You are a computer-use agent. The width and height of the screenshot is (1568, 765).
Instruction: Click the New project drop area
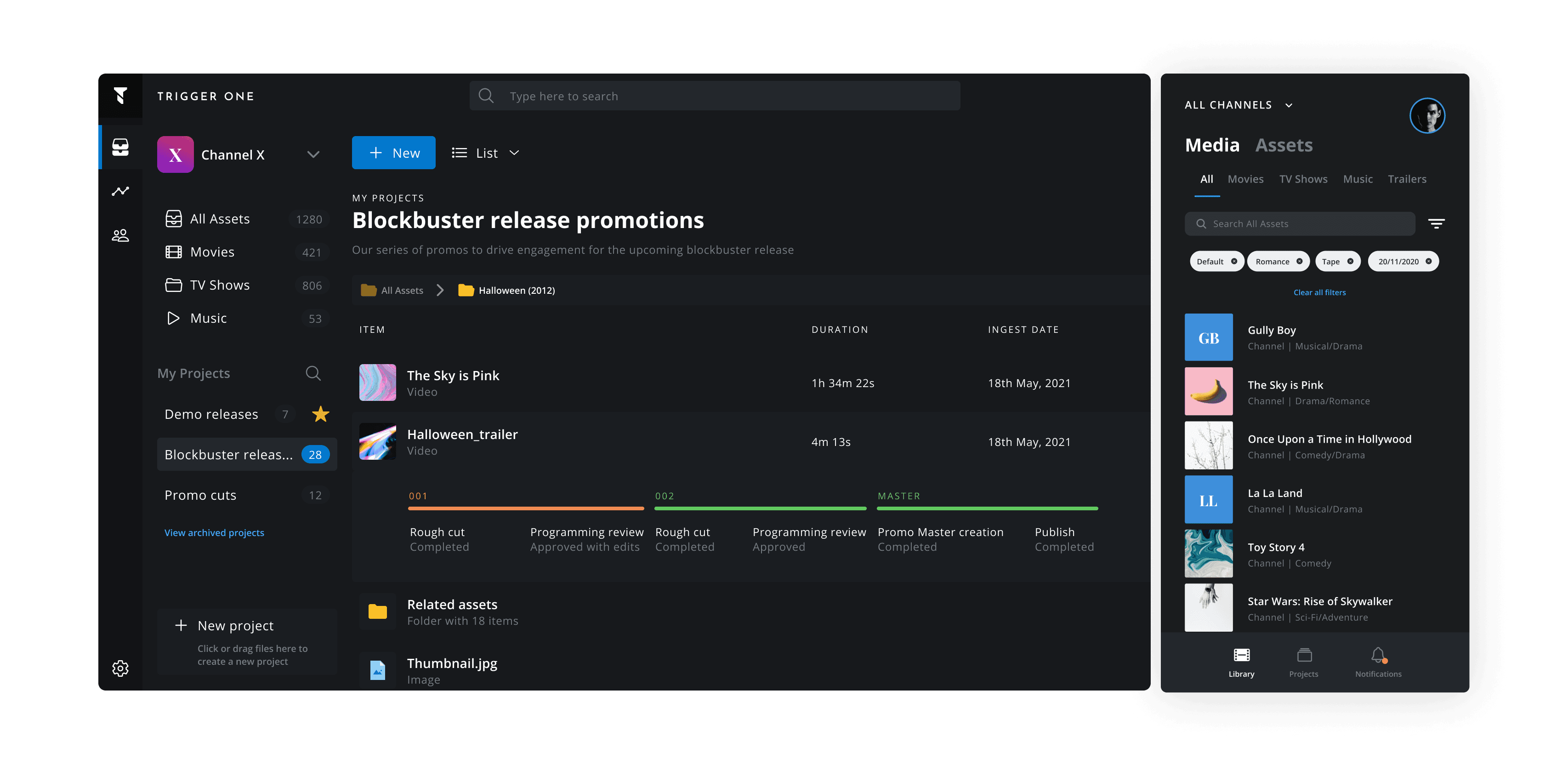pos(247,642)
